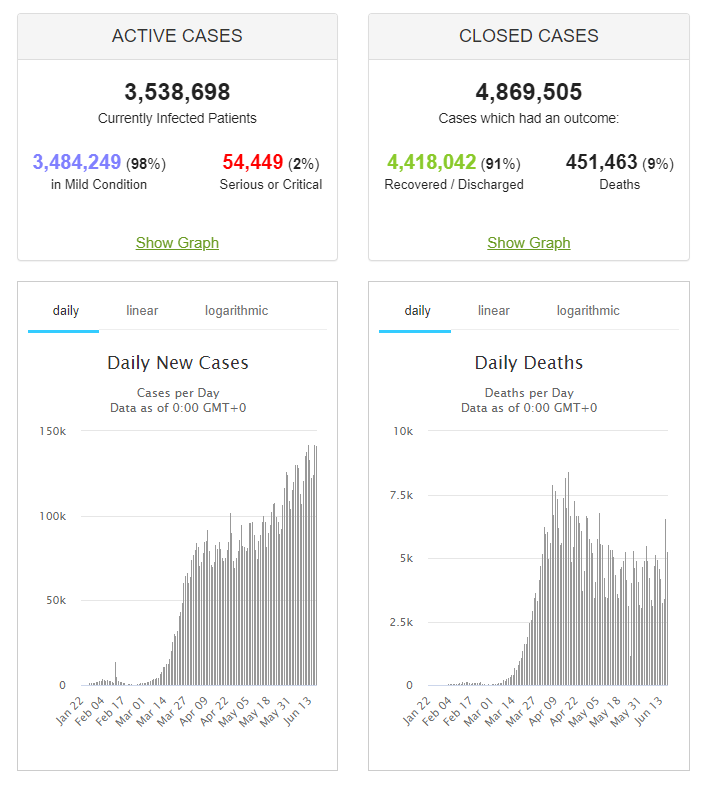This screenshot has width=709, height=787.
Task: Click the red 54,449 serious or critical count
Action: tap(252, 162)
